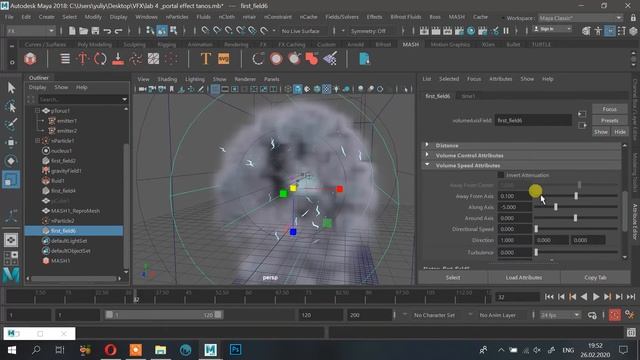Click the Save Scene disk icon
This screenshot has width=640, height=360.
tap(95, 31)
